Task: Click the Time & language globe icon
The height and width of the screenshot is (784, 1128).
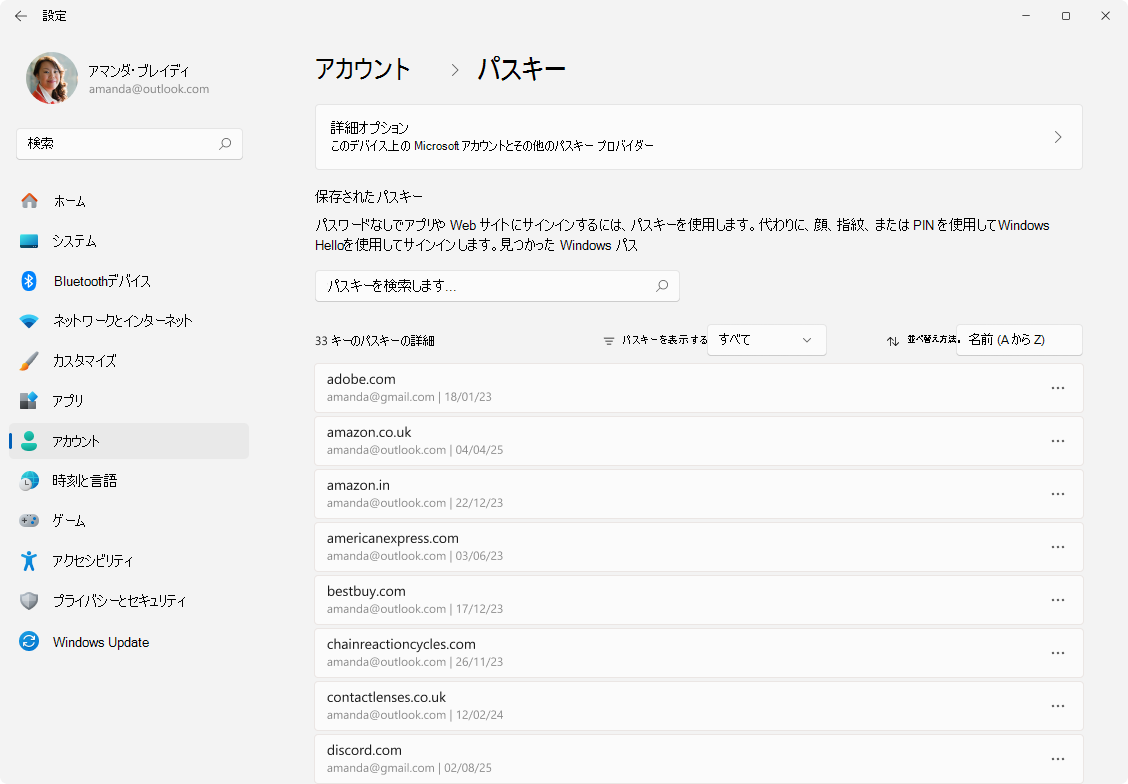Action: pos(29,480)
